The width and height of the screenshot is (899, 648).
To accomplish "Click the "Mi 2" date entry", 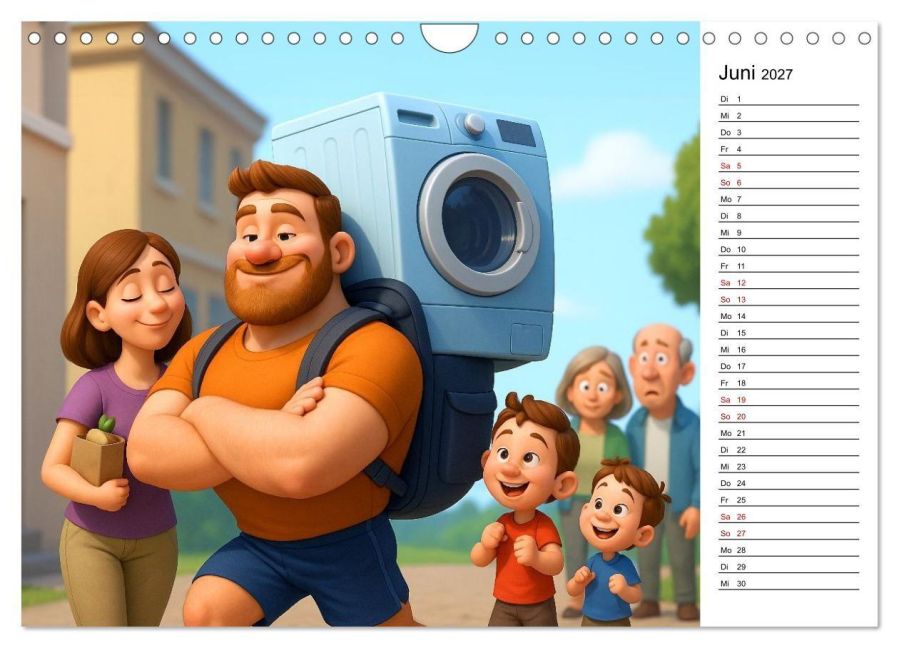I will click(x=789, y=116).
